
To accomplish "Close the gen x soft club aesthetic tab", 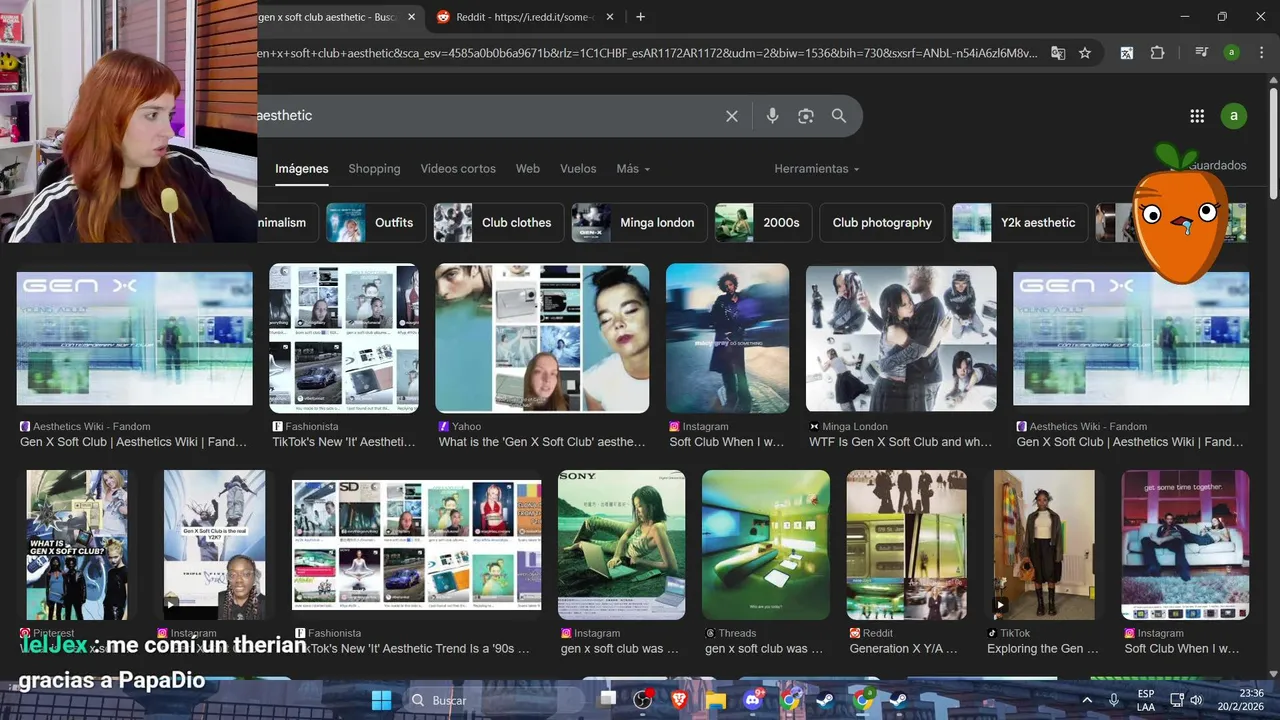I will (411, 17).
